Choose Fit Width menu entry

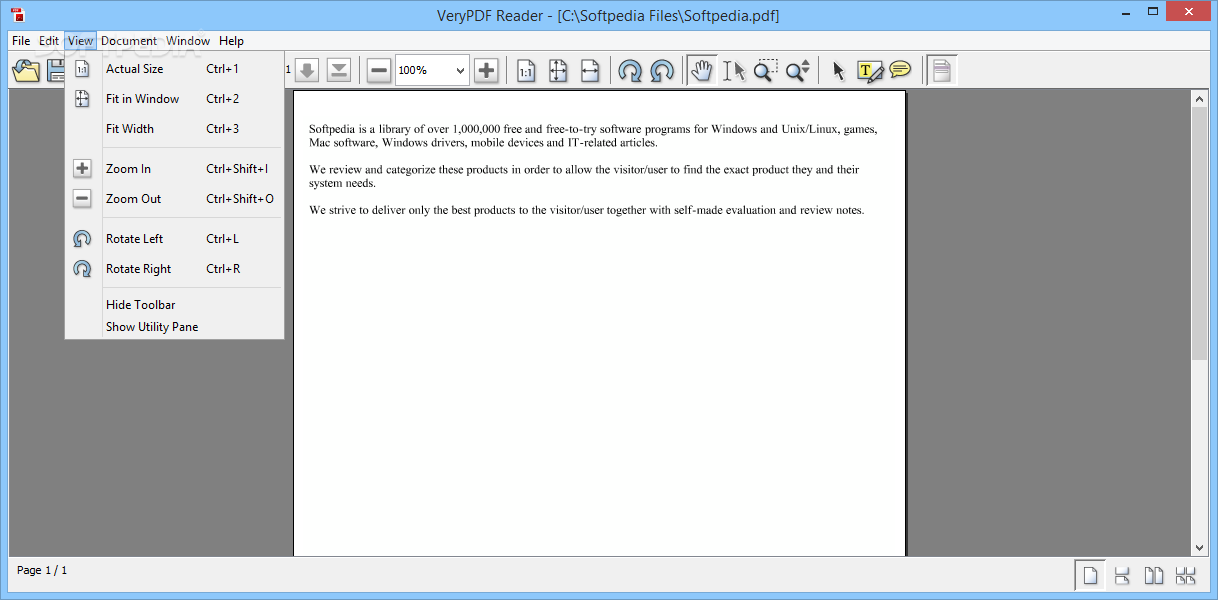coord(174,129)
